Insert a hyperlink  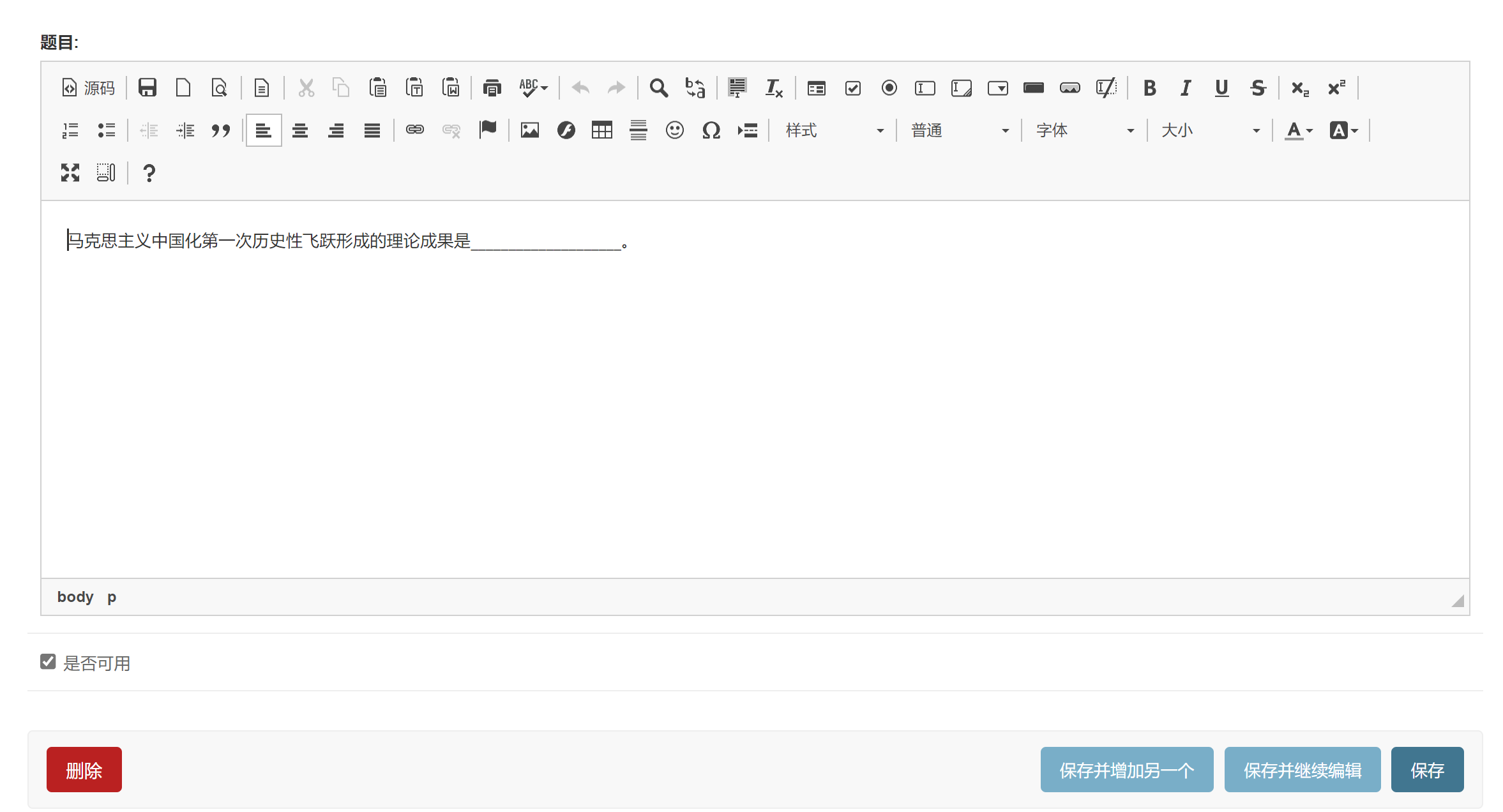(x=415, y=130)
